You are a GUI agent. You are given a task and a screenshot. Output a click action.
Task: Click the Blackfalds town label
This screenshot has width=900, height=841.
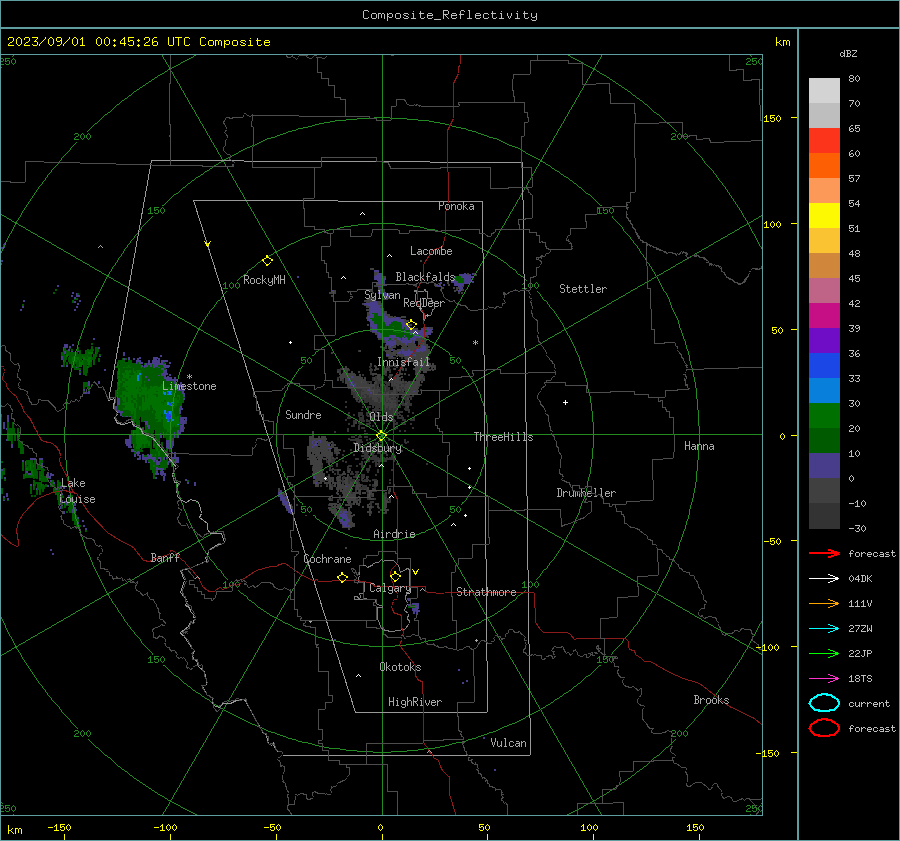tap(425, 277)
